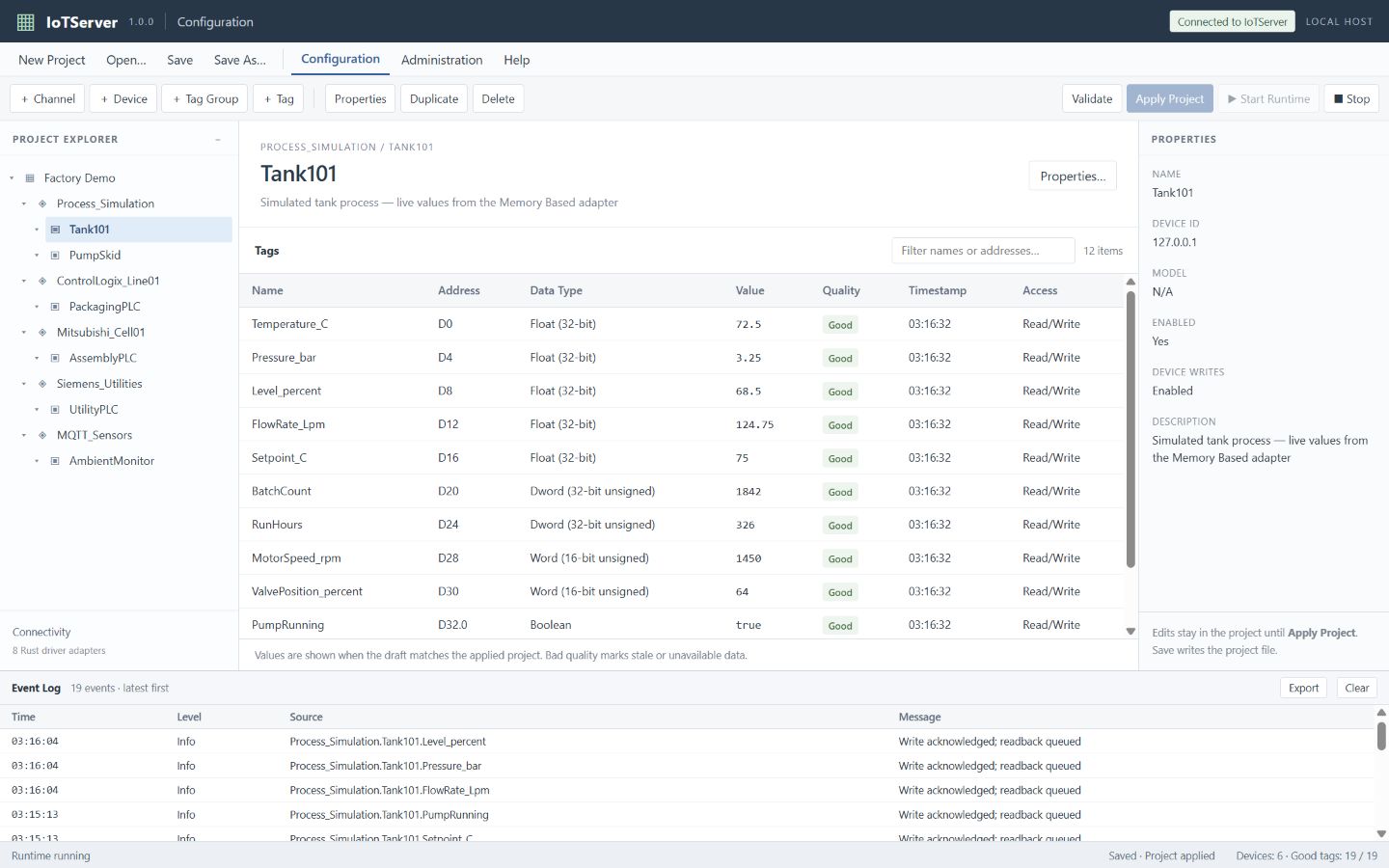1389x868 pixels.
Task: Click the Process_Simulation channel icon
Action: 42,203
